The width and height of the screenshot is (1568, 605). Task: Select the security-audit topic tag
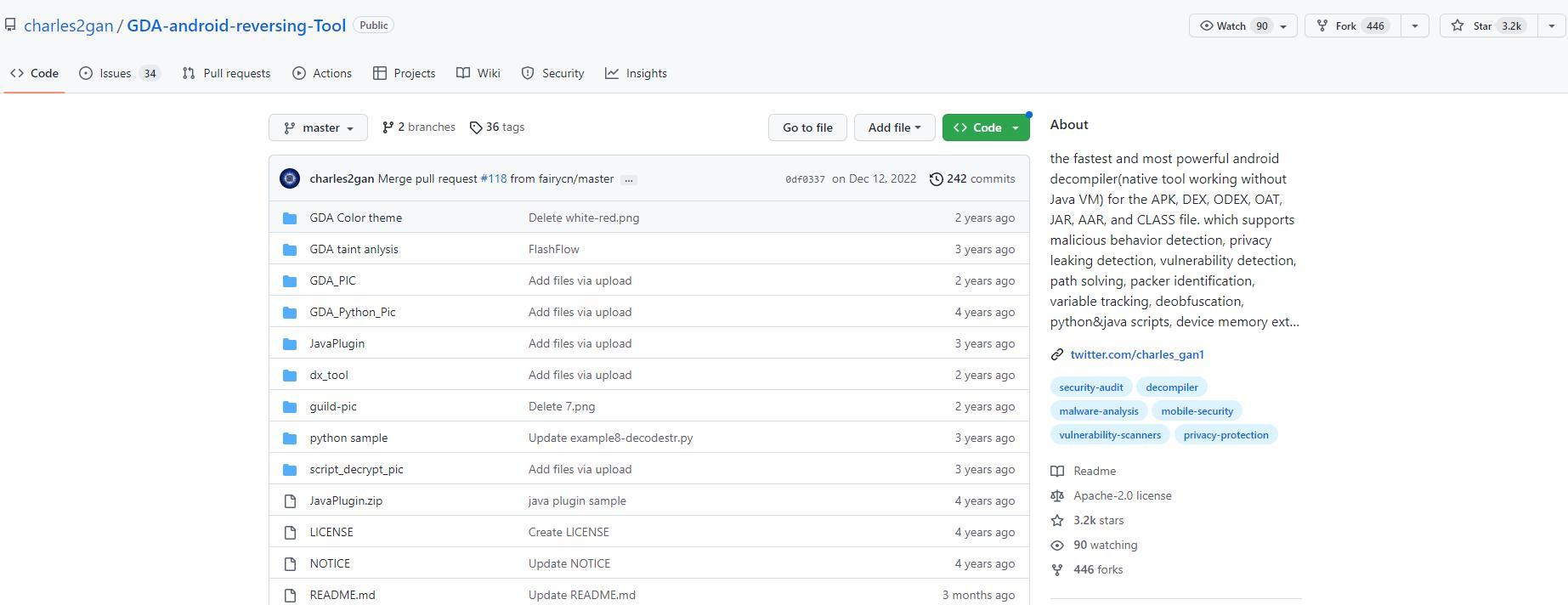(x=1091, y=387)
